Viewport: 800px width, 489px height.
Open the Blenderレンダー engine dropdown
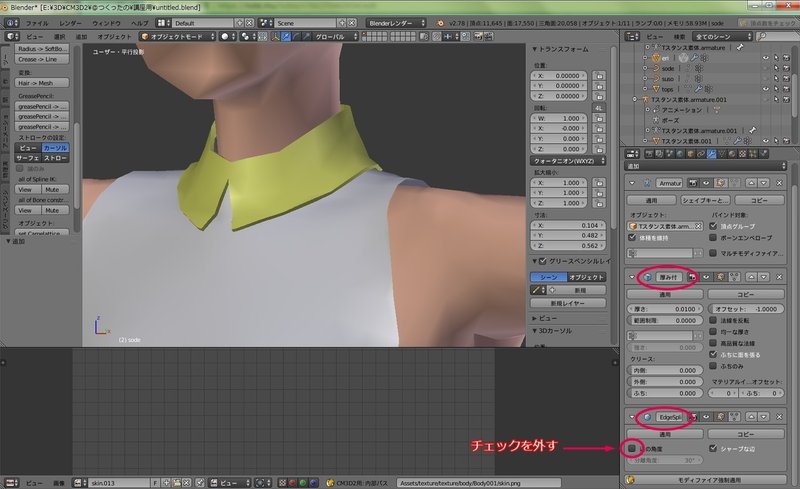pos(395,23)
